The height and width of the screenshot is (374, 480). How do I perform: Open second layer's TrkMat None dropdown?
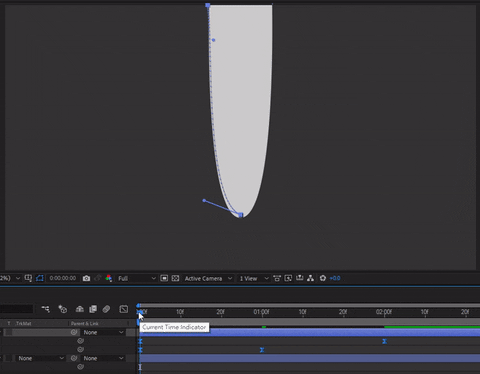(x=41, y=358)
